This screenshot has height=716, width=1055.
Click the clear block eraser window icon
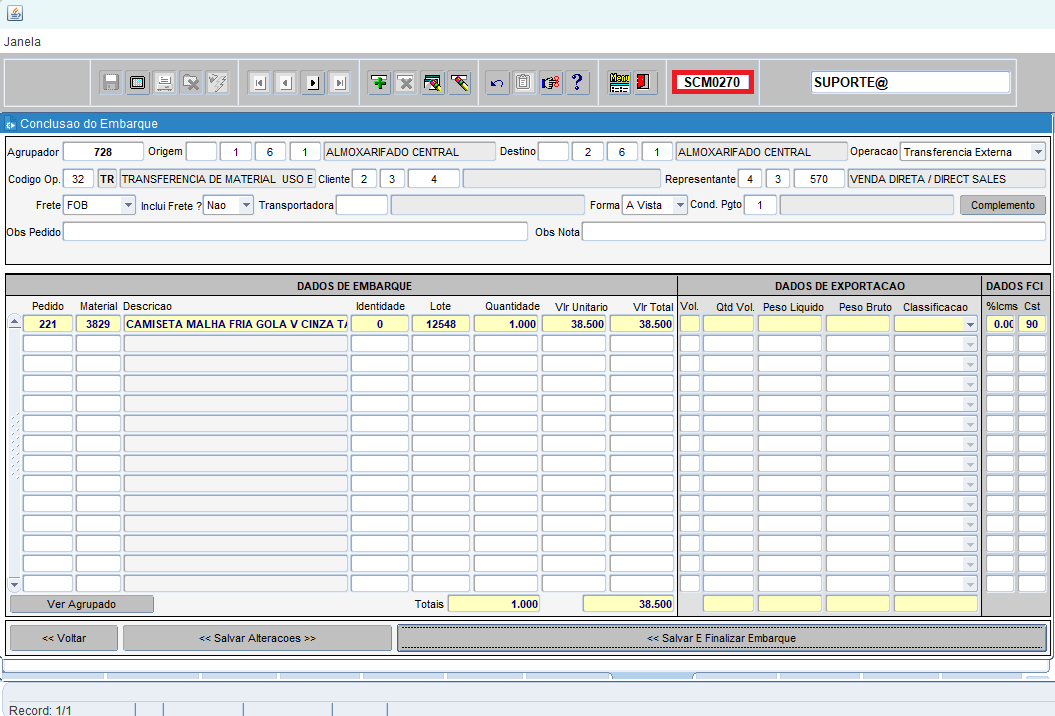pyautogui.click(x=433, y=83)
